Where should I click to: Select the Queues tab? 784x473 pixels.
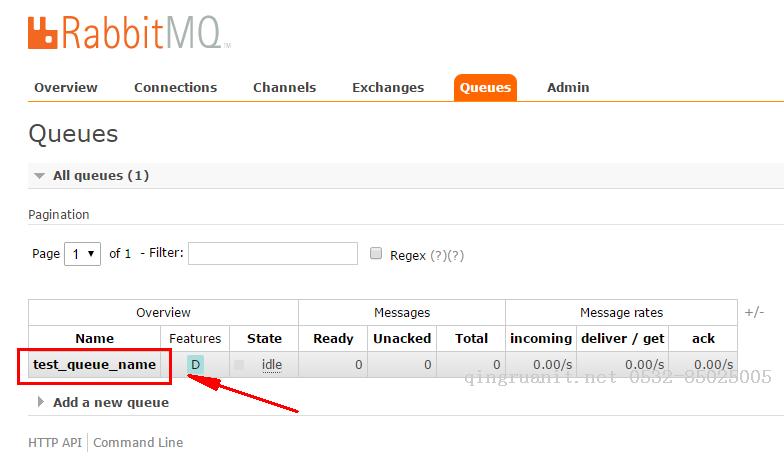click(x=485, y=88)
